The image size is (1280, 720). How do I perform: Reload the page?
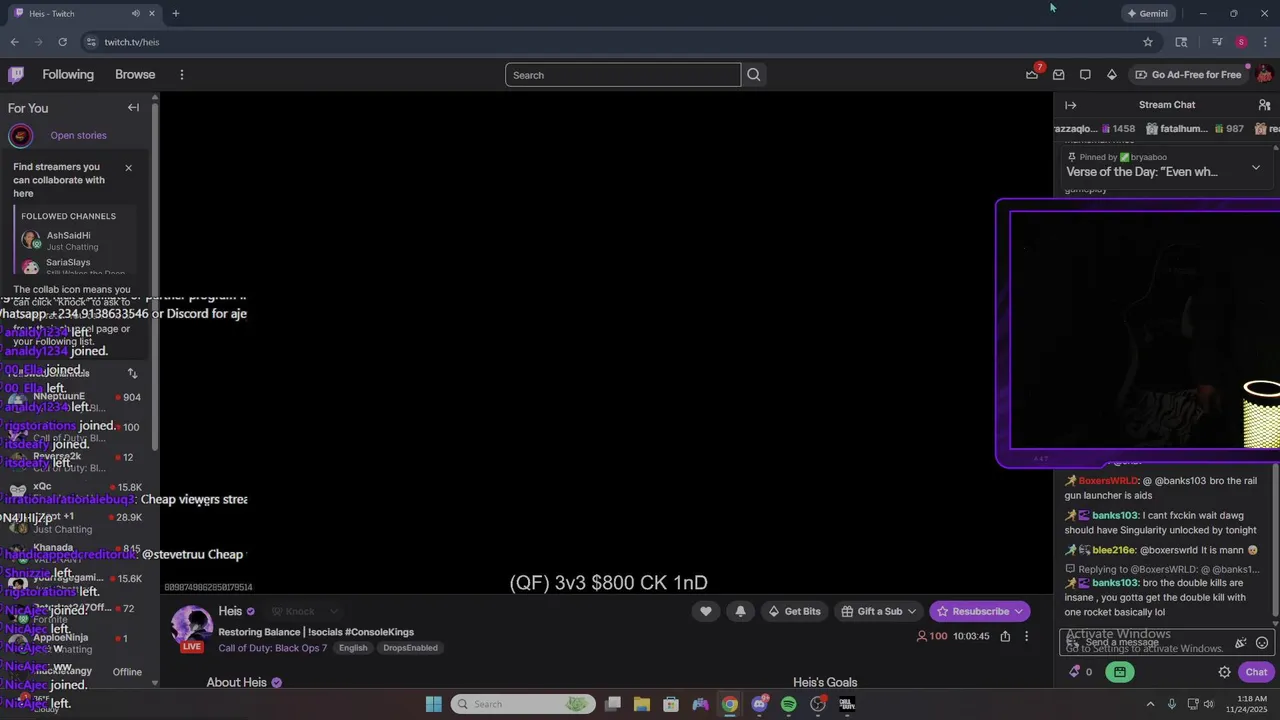pos(62,42)
